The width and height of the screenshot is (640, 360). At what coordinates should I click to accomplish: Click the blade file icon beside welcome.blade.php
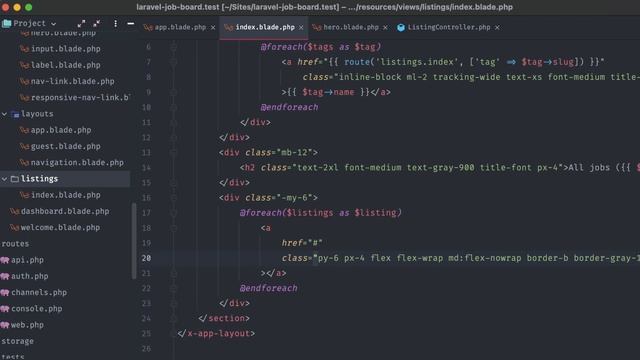coord(15,228)
